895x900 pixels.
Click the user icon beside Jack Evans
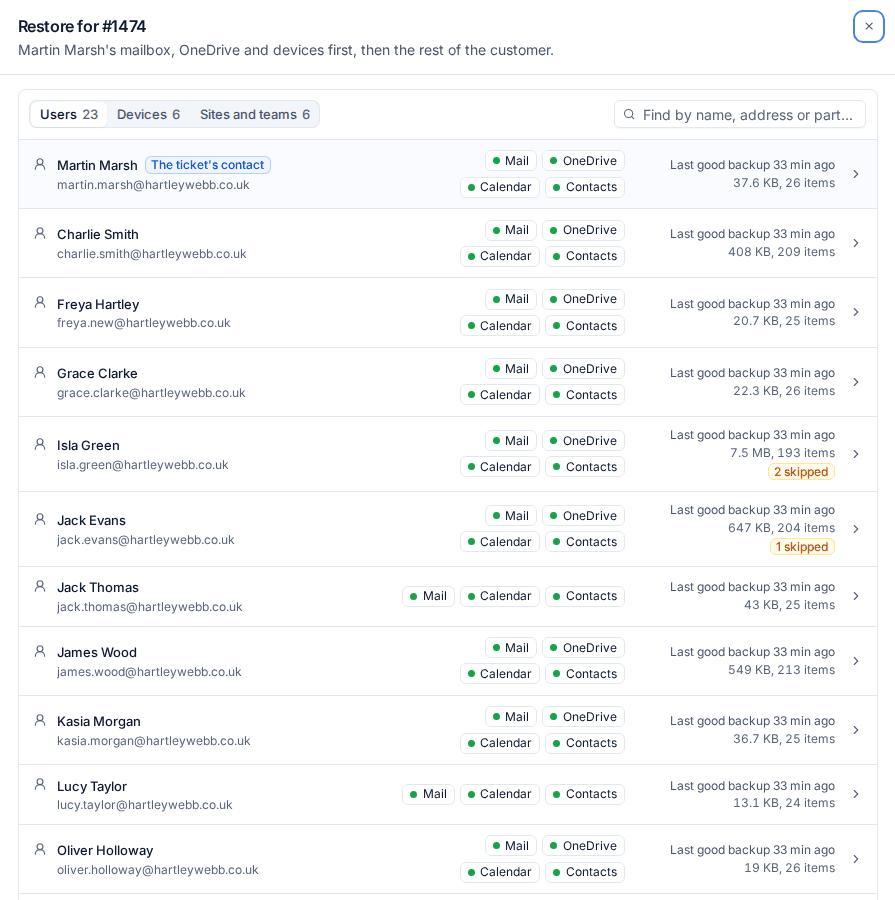click(x=40, y=519)
